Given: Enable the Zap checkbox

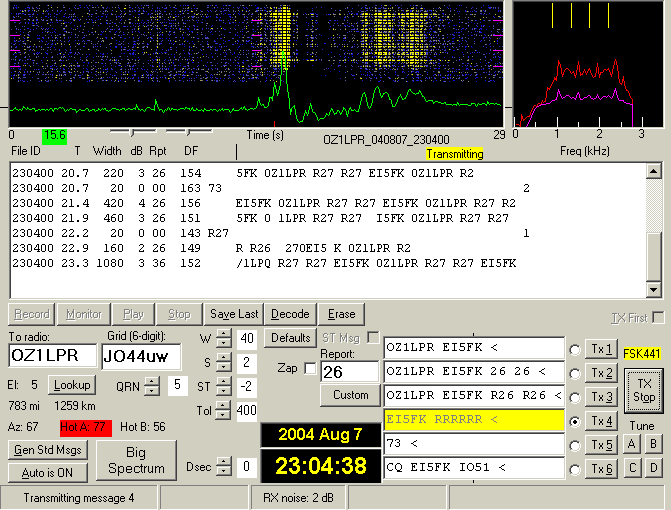Looking at the screenshot, I should click(310, 368).
